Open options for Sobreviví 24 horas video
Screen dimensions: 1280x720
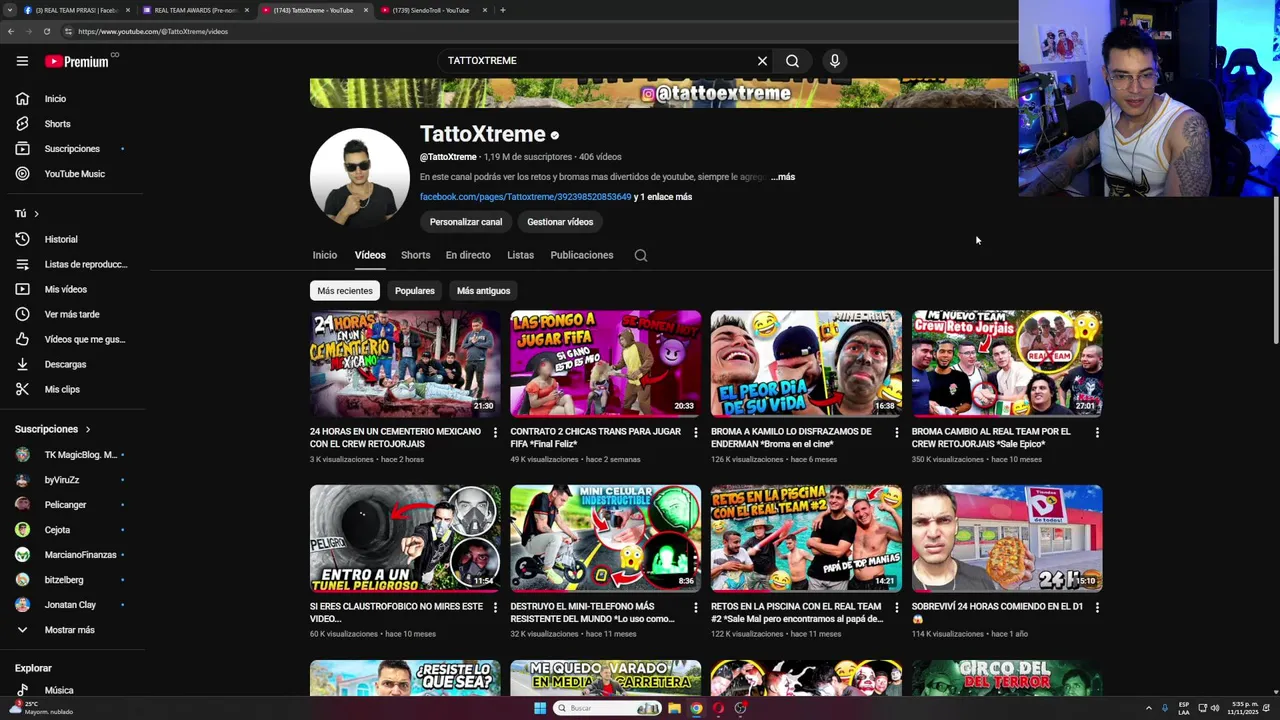pyautogui.click(x=1097, y=607)
